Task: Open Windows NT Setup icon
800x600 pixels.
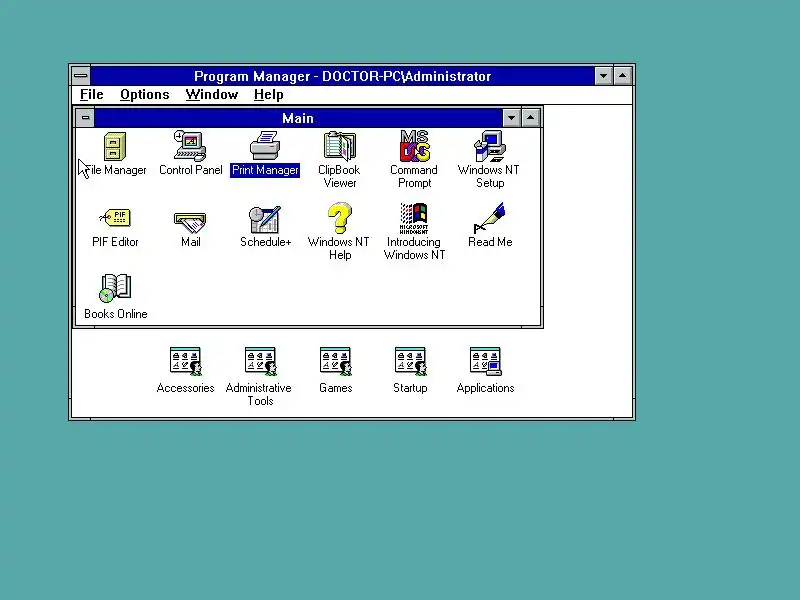Action: (489, 146)
